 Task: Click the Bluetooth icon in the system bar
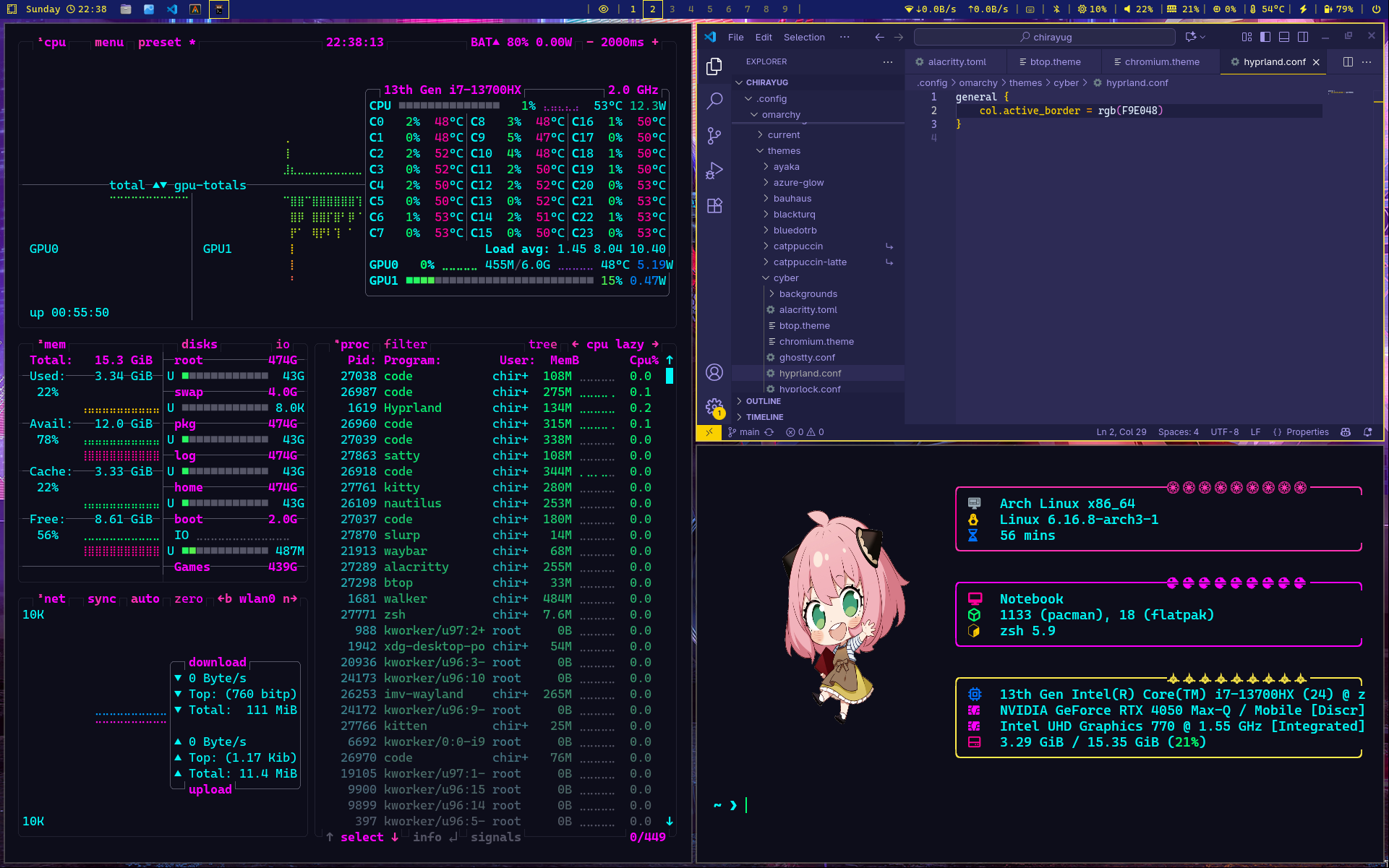[1056, 9]
